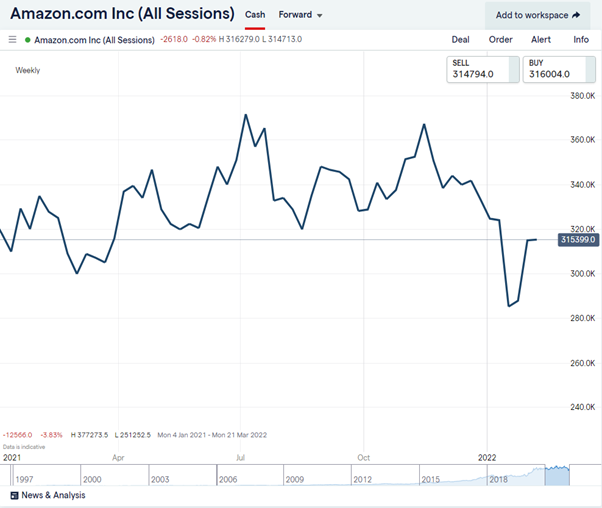
Task: Click the -2618.0 change value
Action: tap(174, 39)
